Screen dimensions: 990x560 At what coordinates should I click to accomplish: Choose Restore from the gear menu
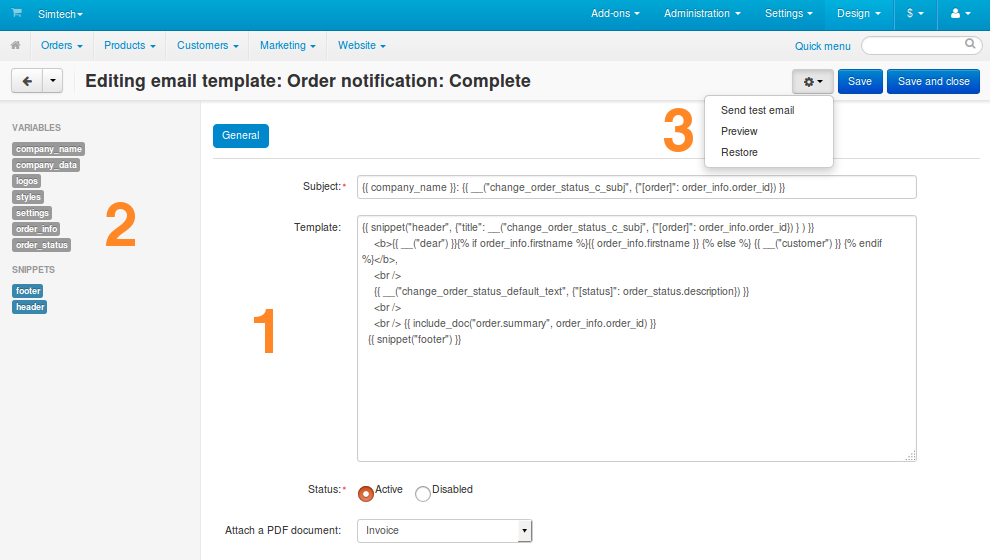[x=739, y=152]
